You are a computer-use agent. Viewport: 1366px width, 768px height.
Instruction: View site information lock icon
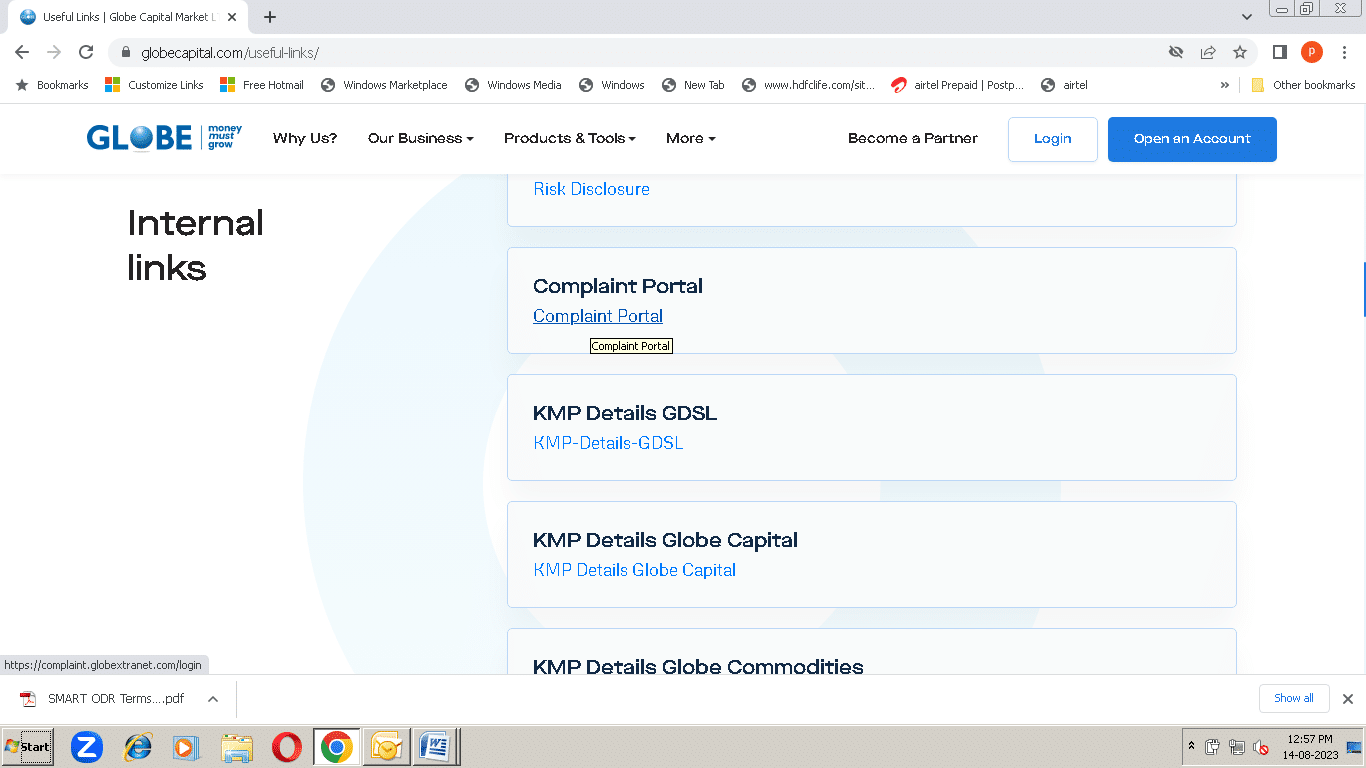coord(126,52)
